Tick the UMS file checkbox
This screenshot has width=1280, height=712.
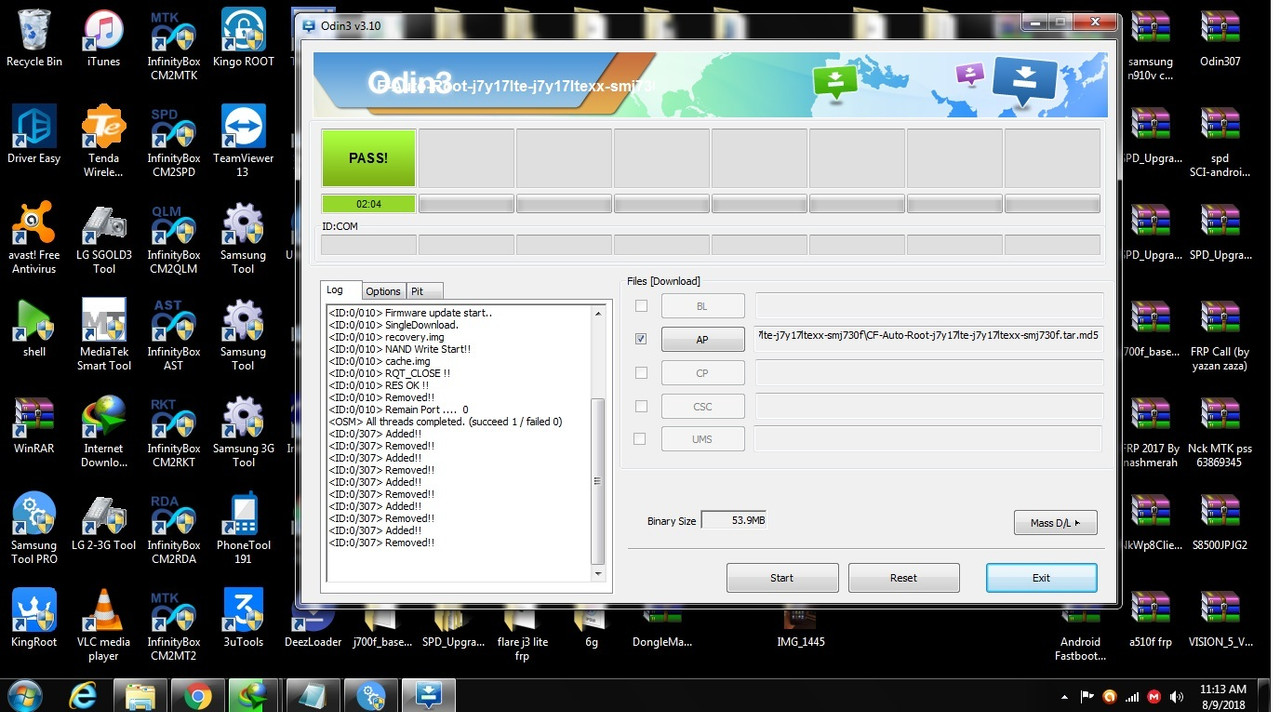[641, 439]
